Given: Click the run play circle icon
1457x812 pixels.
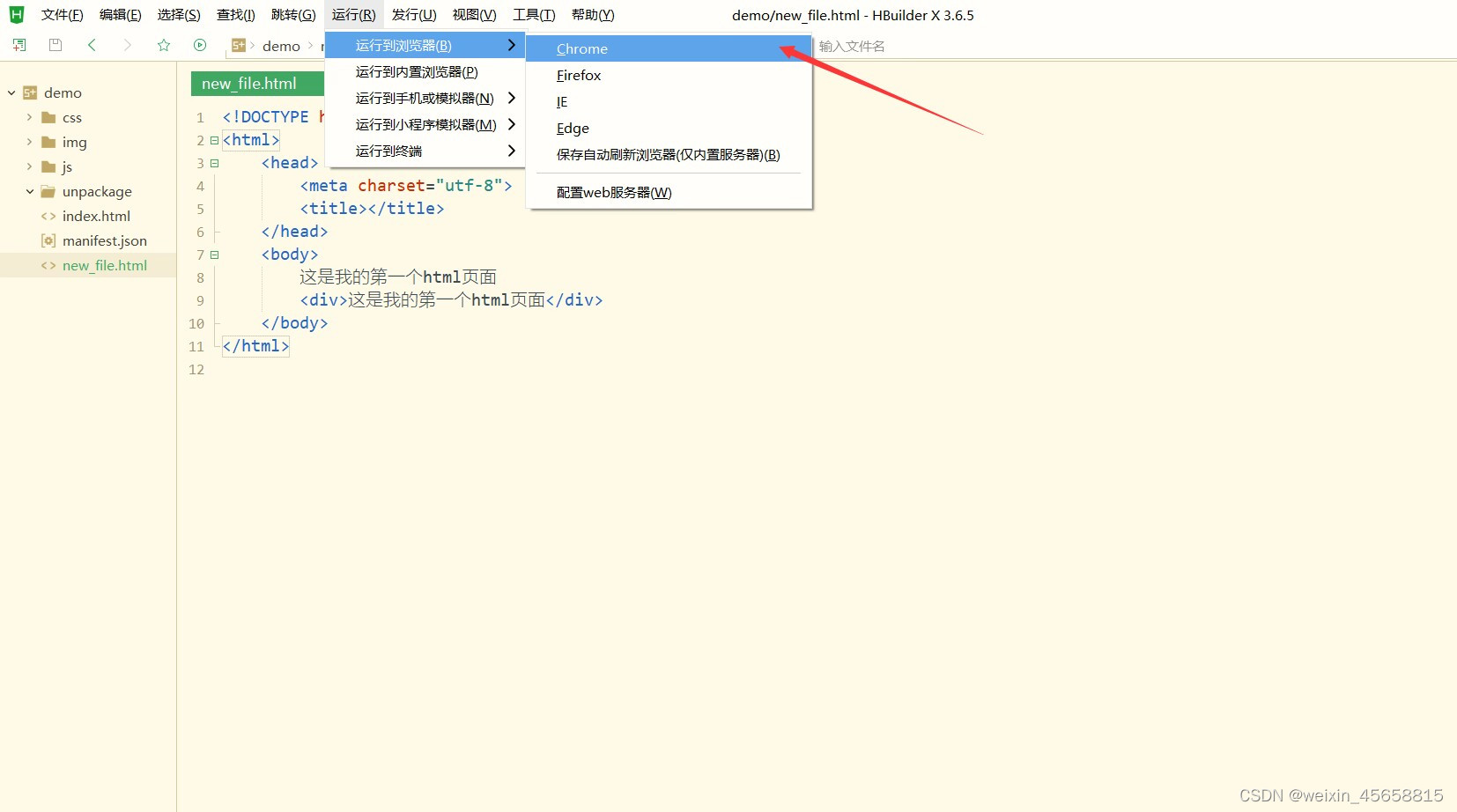Looking at the screenshot, I should [x=200, y=45].
